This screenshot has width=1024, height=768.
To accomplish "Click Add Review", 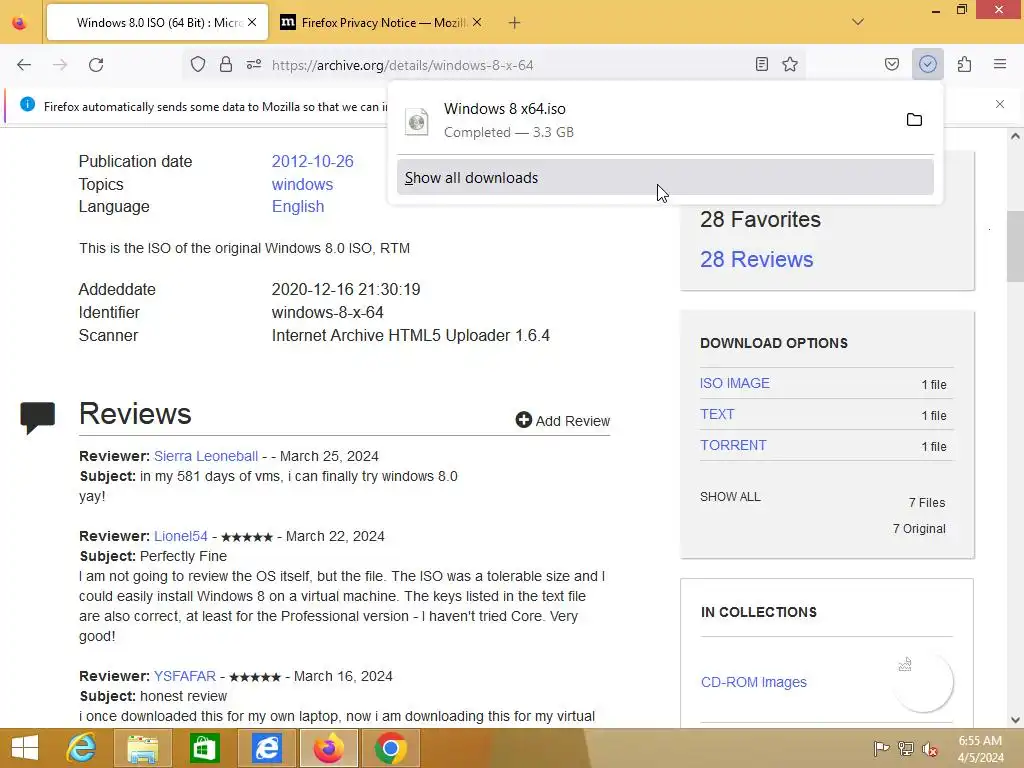I will (563, 421).
